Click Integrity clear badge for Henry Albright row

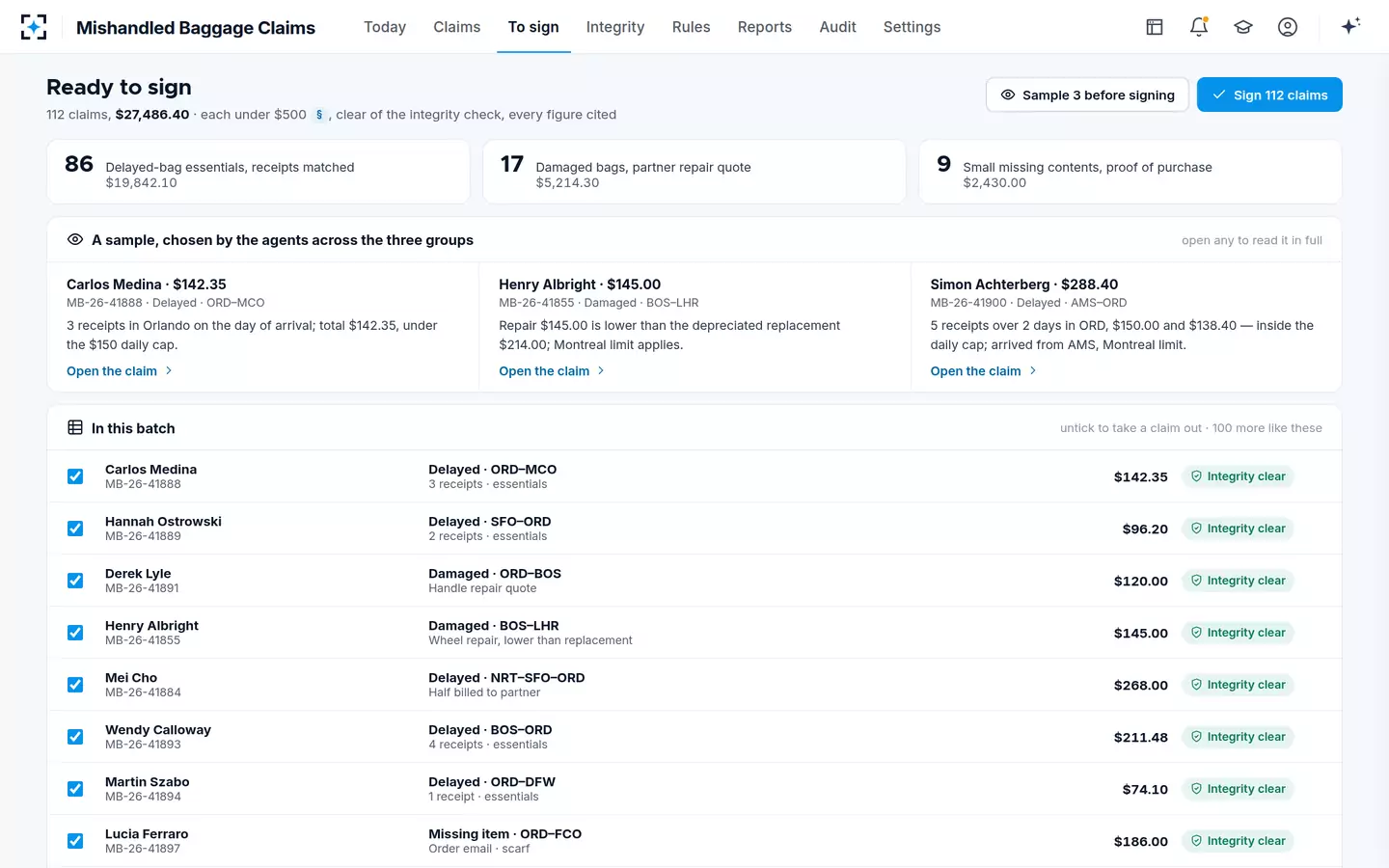[x=1238, y=633]
